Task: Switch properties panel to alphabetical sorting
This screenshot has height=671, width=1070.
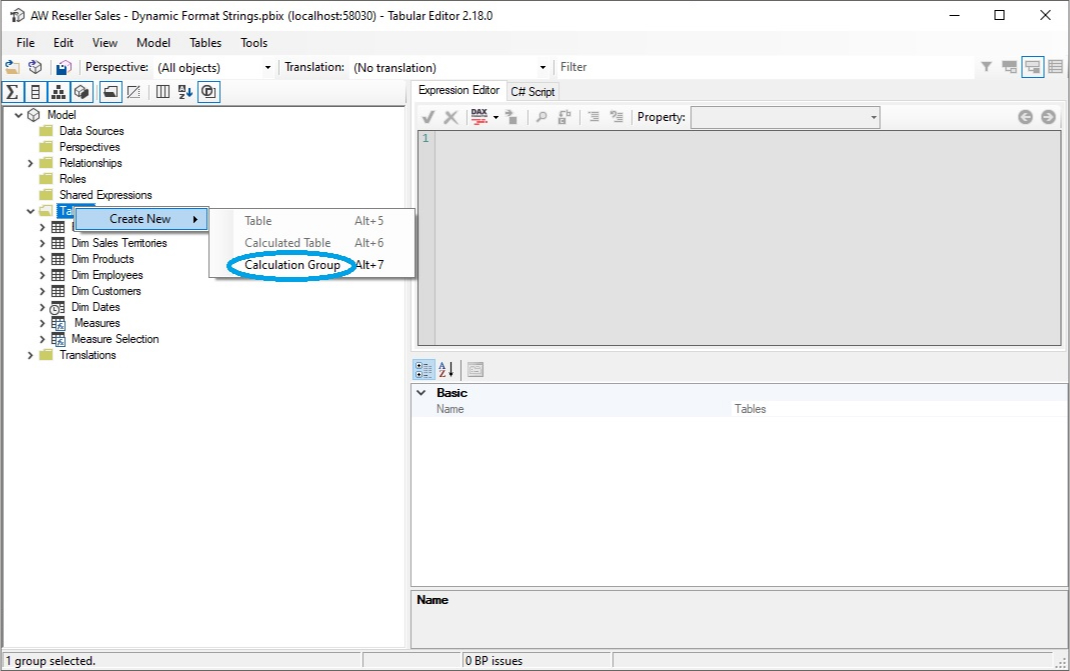Action: (444, 369)
